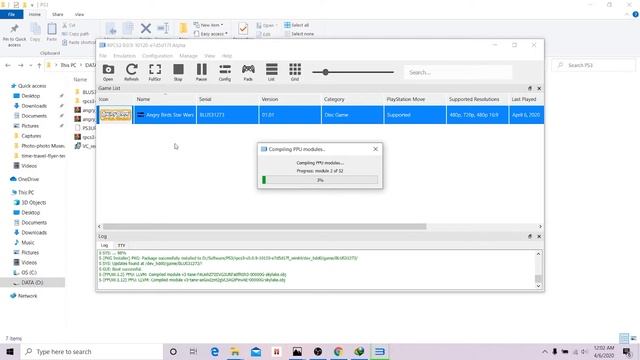Screen dimensions: 640x360
Task: Open Explorer Help question mark icon
Action: coord(636,14)
